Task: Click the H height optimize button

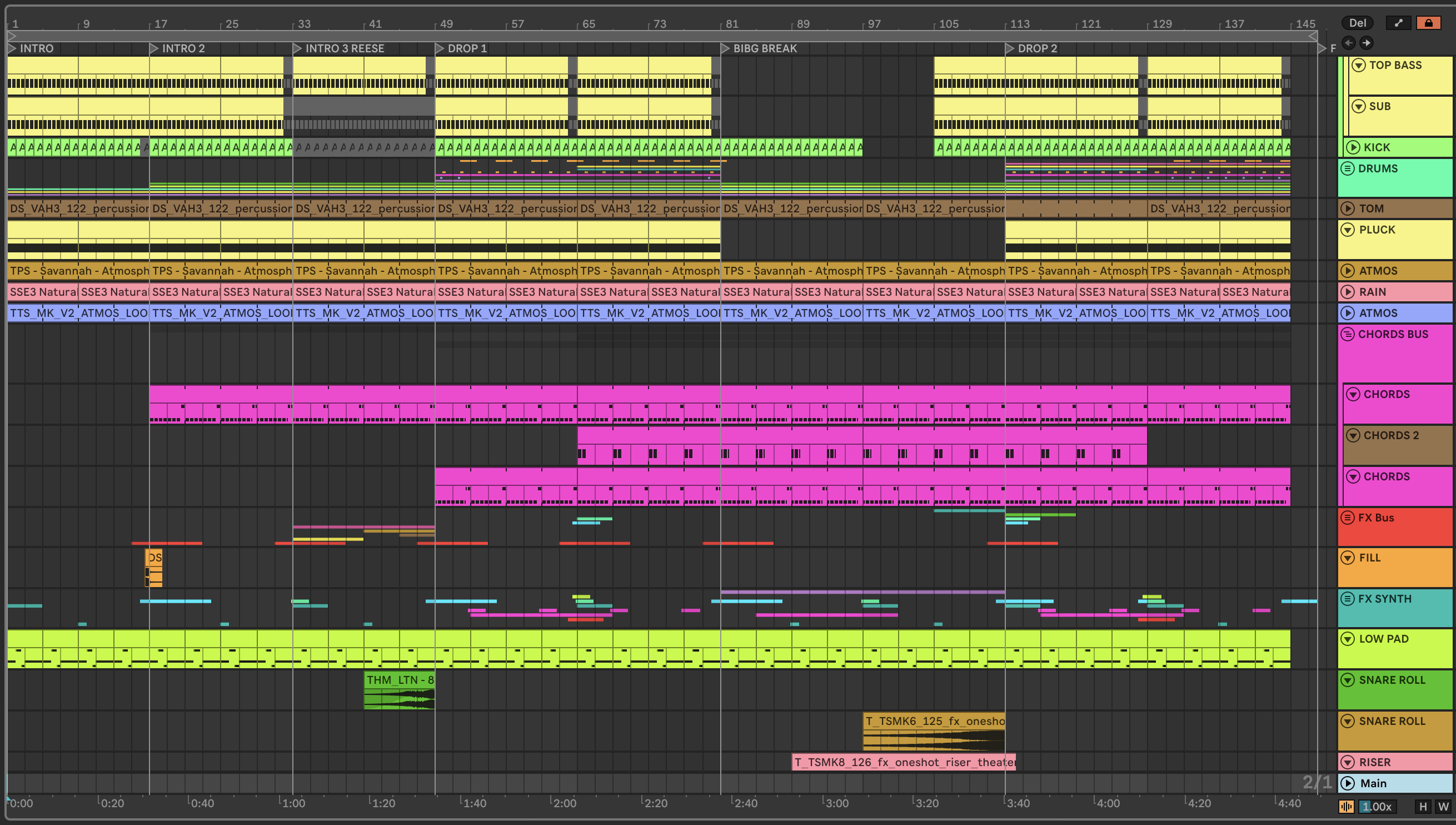Action: point(1423,806)
